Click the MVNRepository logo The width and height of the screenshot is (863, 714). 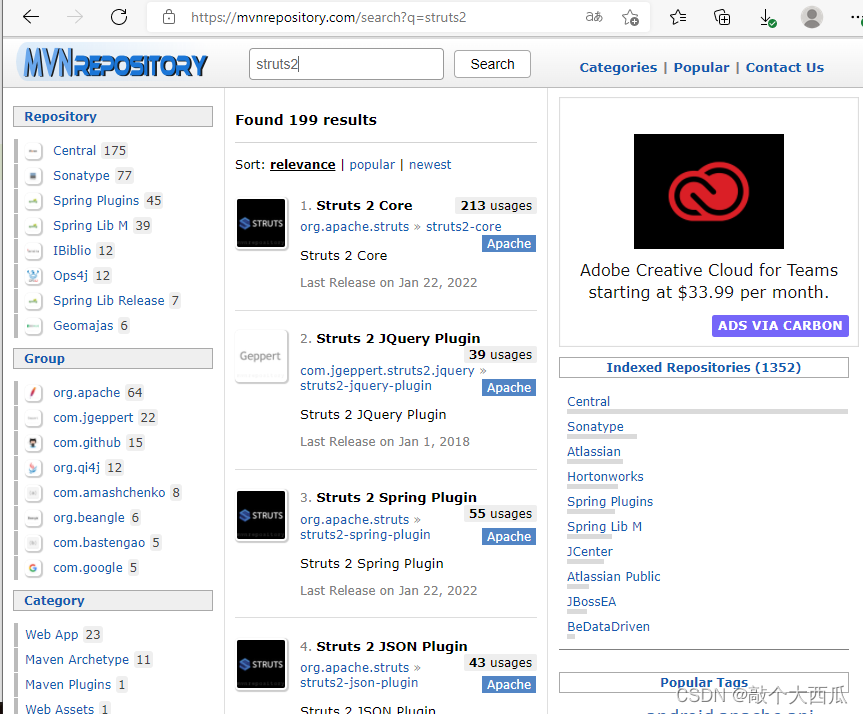(114, 63)
